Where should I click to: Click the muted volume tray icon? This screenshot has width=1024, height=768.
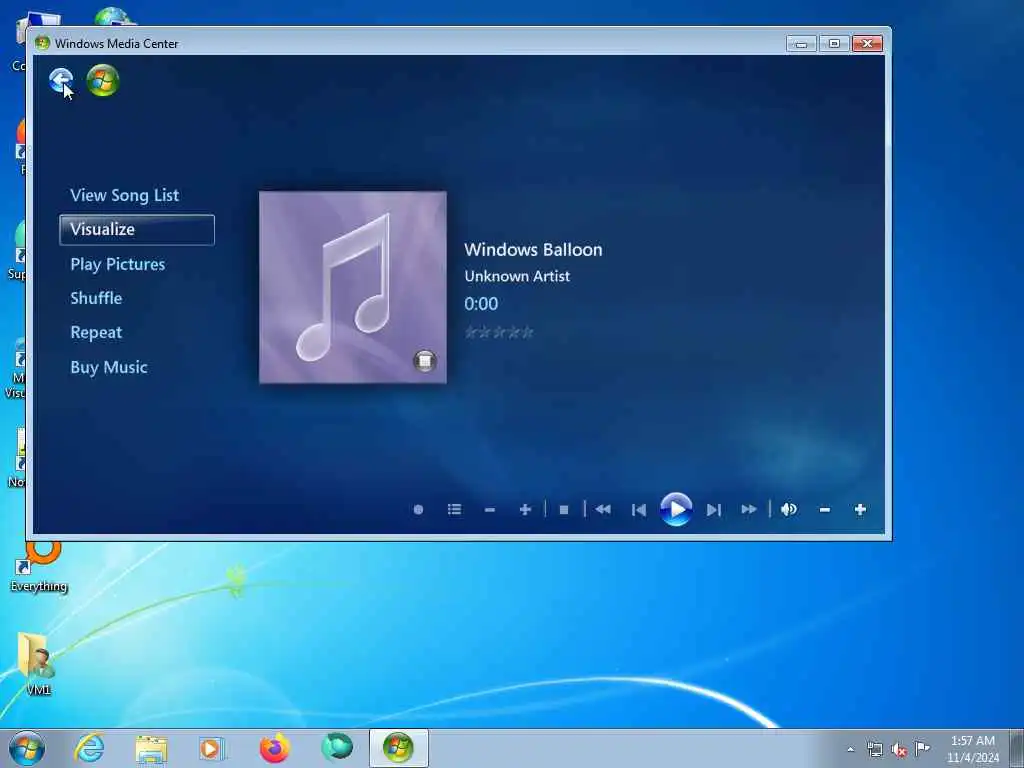(x=899, y=749)
